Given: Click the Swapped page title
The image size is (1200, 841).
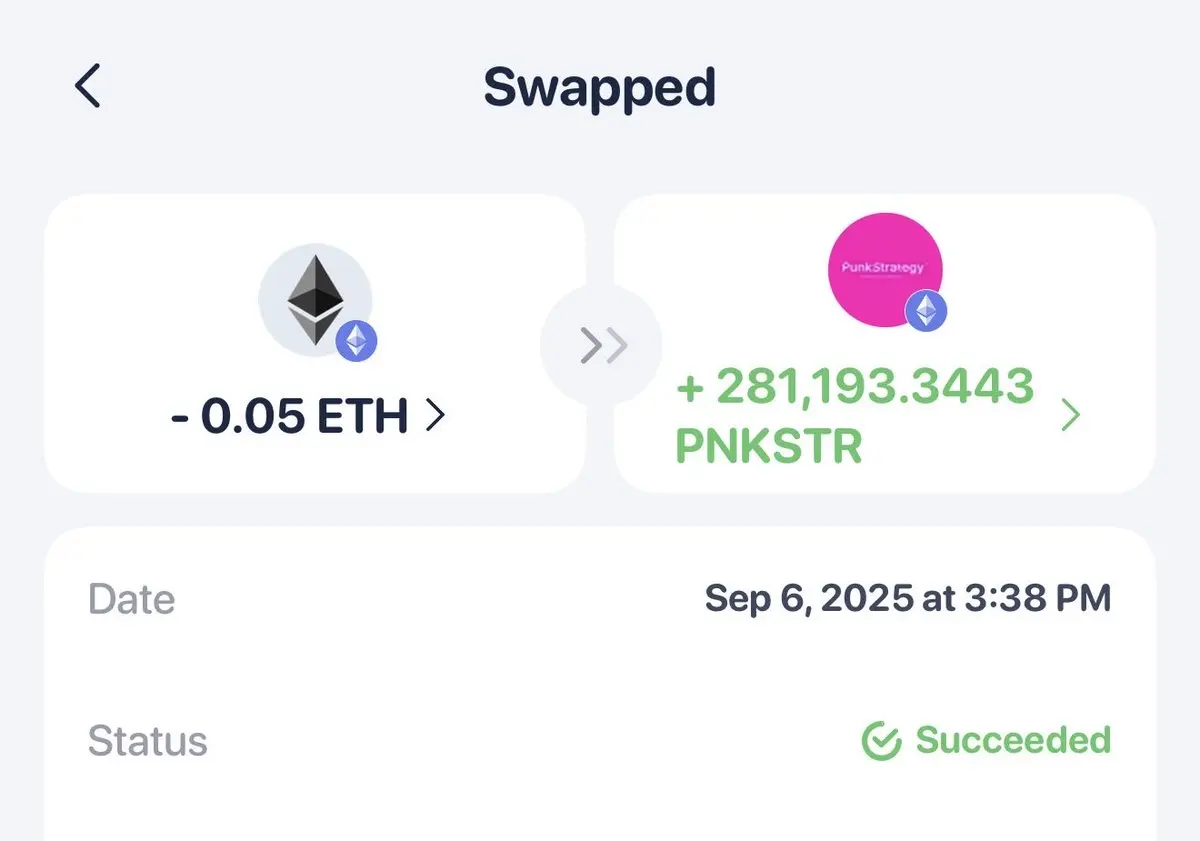Looking at the screenshot, I should [x=600, y=88].
